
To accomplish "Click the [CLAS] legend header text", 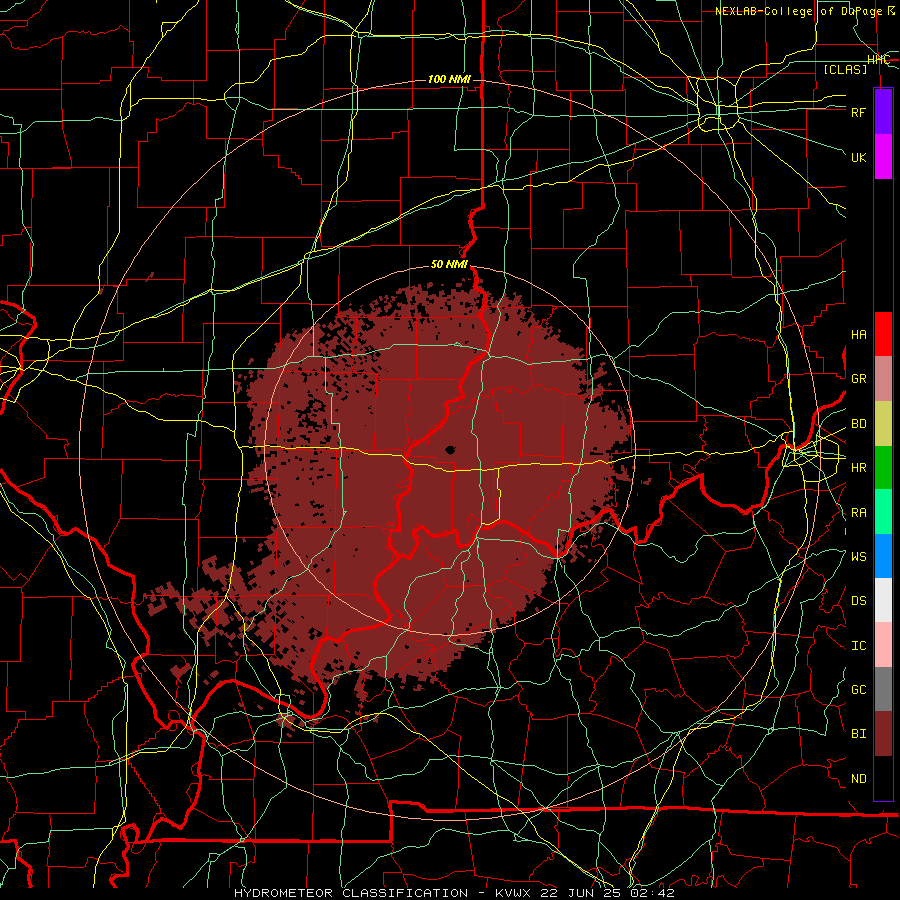I will pos(845,69).
